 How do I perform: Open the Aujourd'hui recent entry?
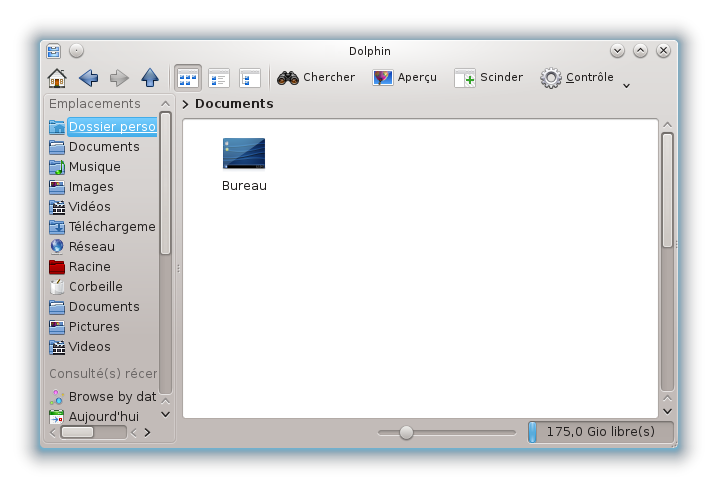point(103,417)
